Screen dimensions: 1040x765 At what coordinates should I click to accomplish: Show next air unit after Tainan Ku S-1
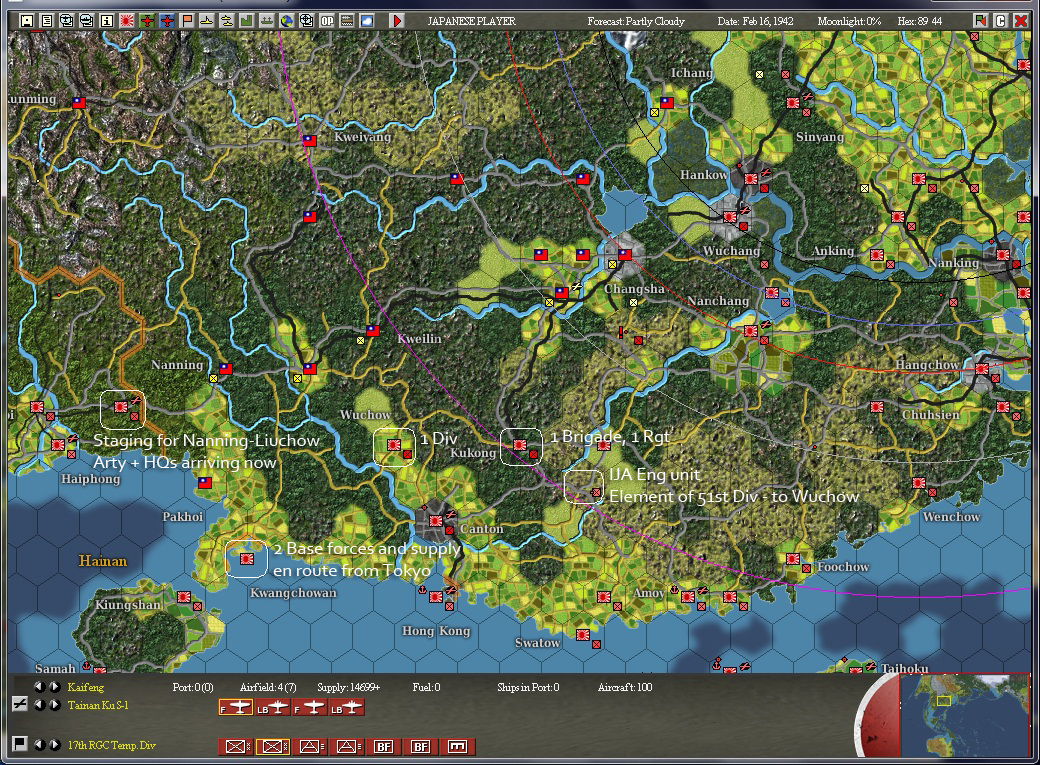55,705
